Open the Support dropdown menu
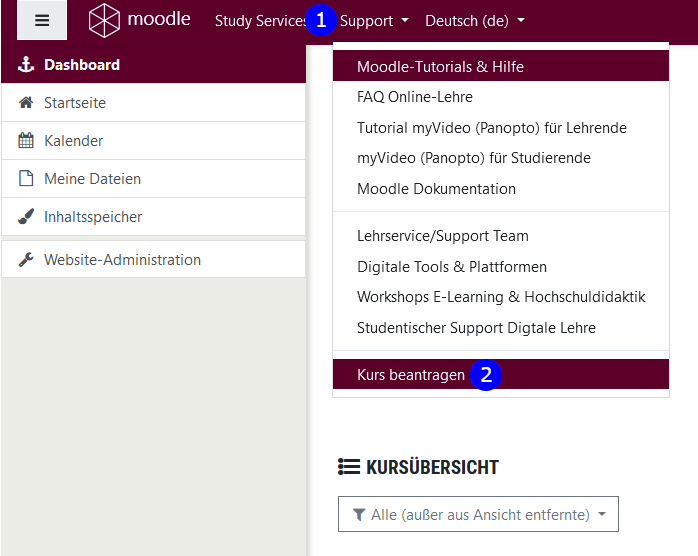The width and height of the screenshot is (698, 556). coord(374,20)
